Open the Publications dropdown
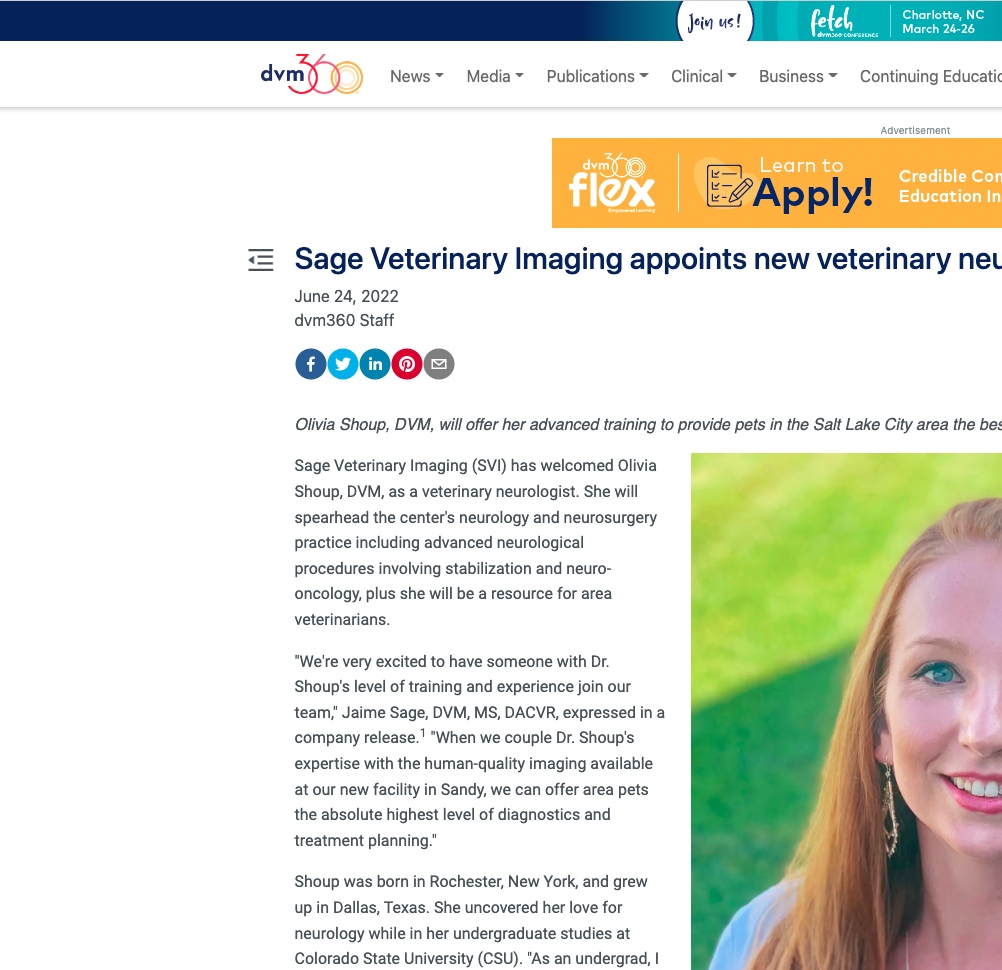Screen dimensions: 1002x970 coord(597,76)
